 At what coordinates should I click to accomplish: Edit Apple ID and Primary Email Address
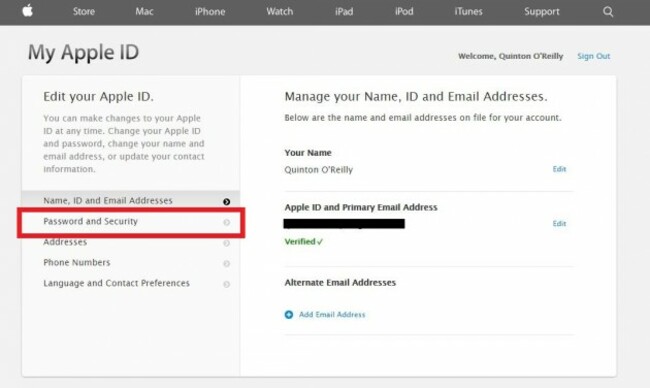(559, 224)
